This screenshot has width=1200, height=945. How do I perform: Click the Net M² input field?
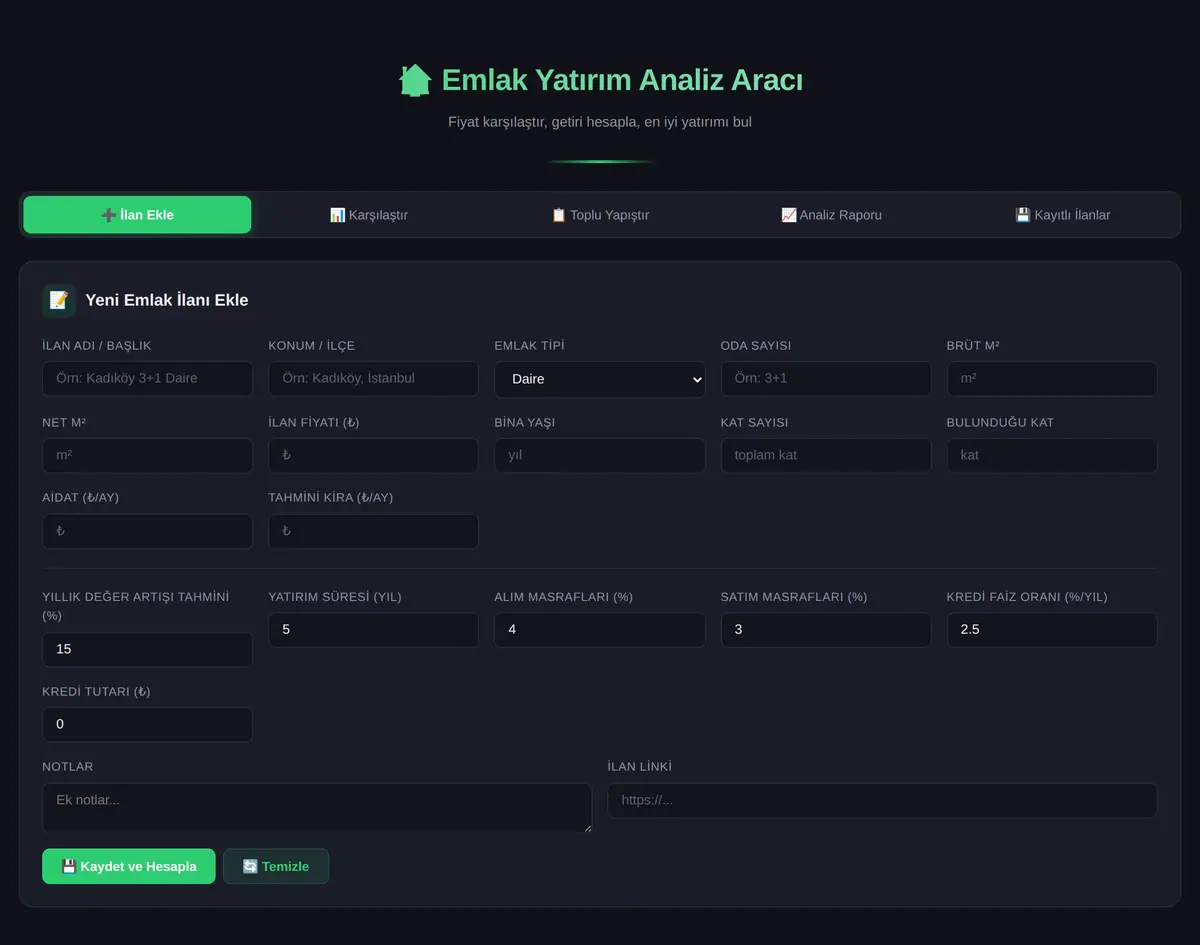pyautogui.click(x=147, y=455)
